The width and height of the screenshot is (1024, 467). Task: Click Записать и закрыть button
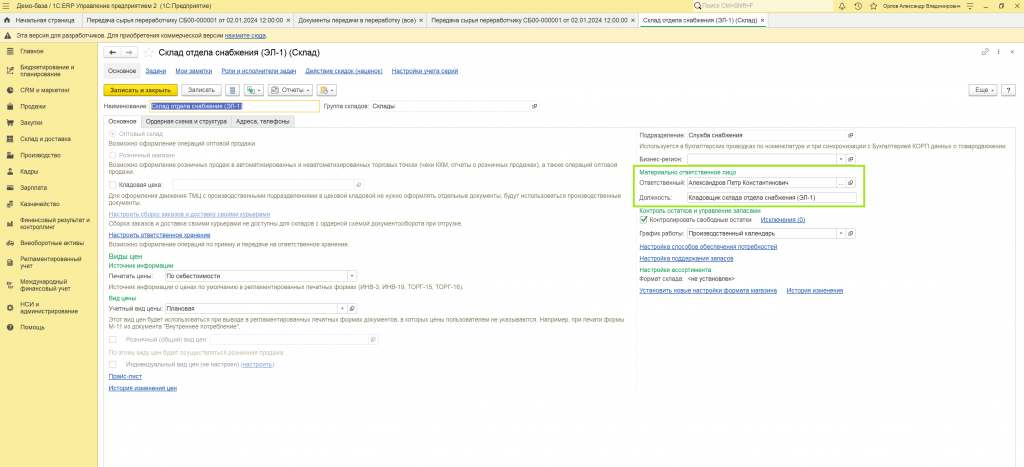[140, 90]
